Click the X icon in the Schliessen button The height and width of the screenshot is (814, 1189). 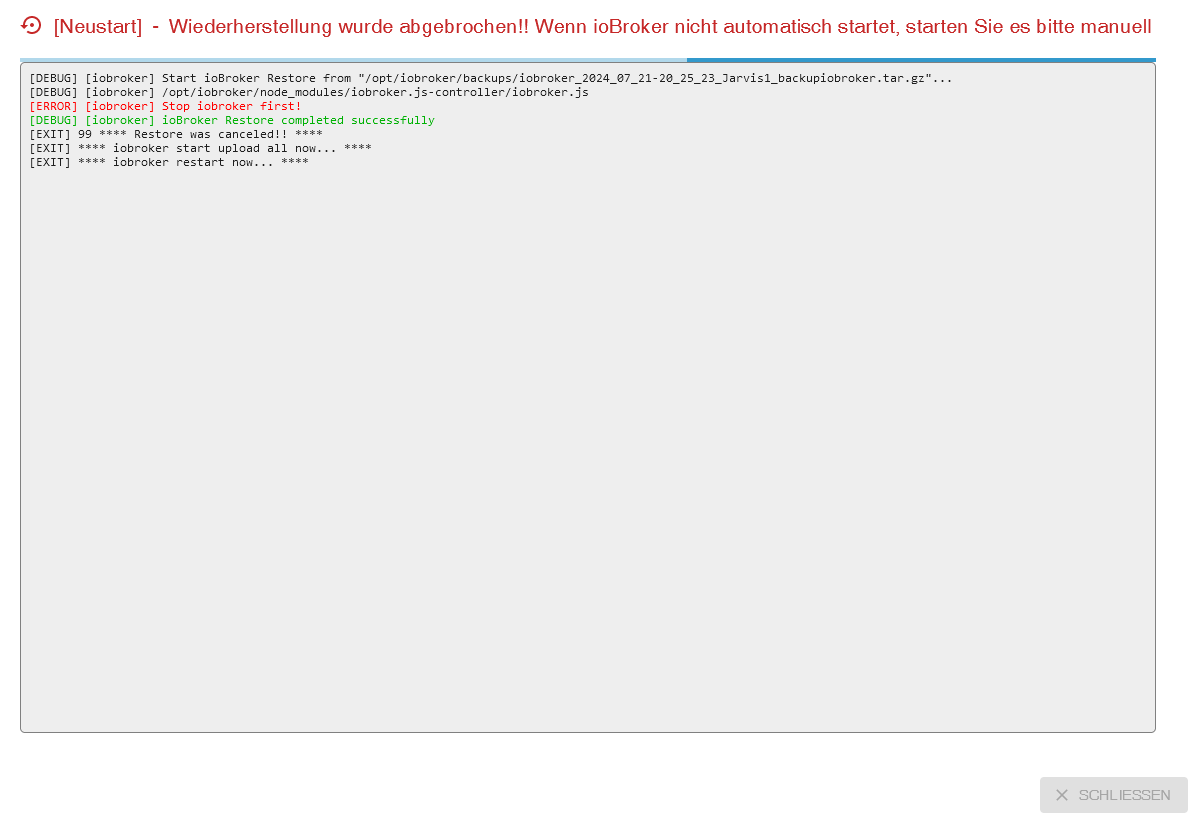(x=1062, y=795)
